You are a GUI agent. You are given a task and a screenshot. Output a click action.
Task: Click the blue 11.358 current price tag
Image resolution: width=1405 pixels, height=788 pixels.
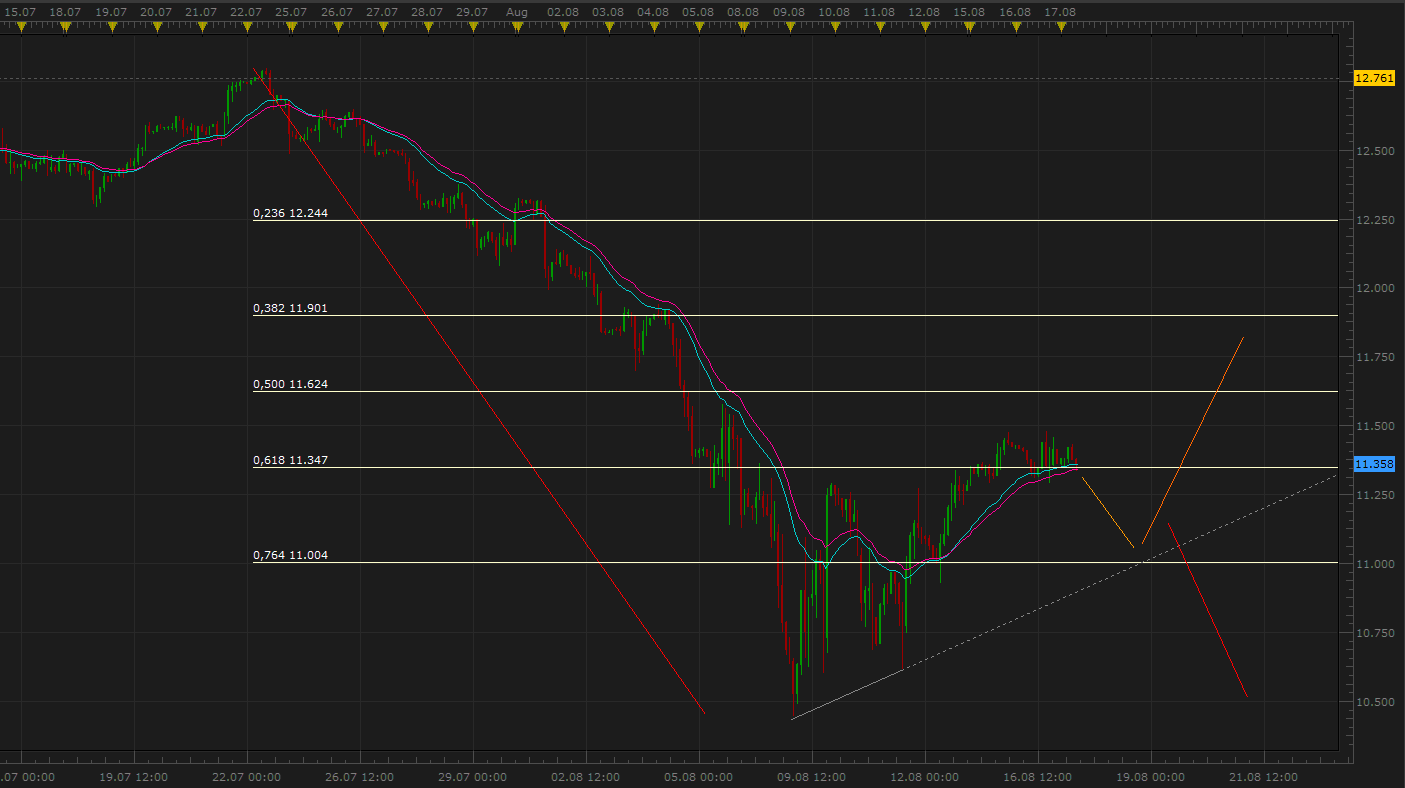pyautogui.click(x=1372, y=465)
